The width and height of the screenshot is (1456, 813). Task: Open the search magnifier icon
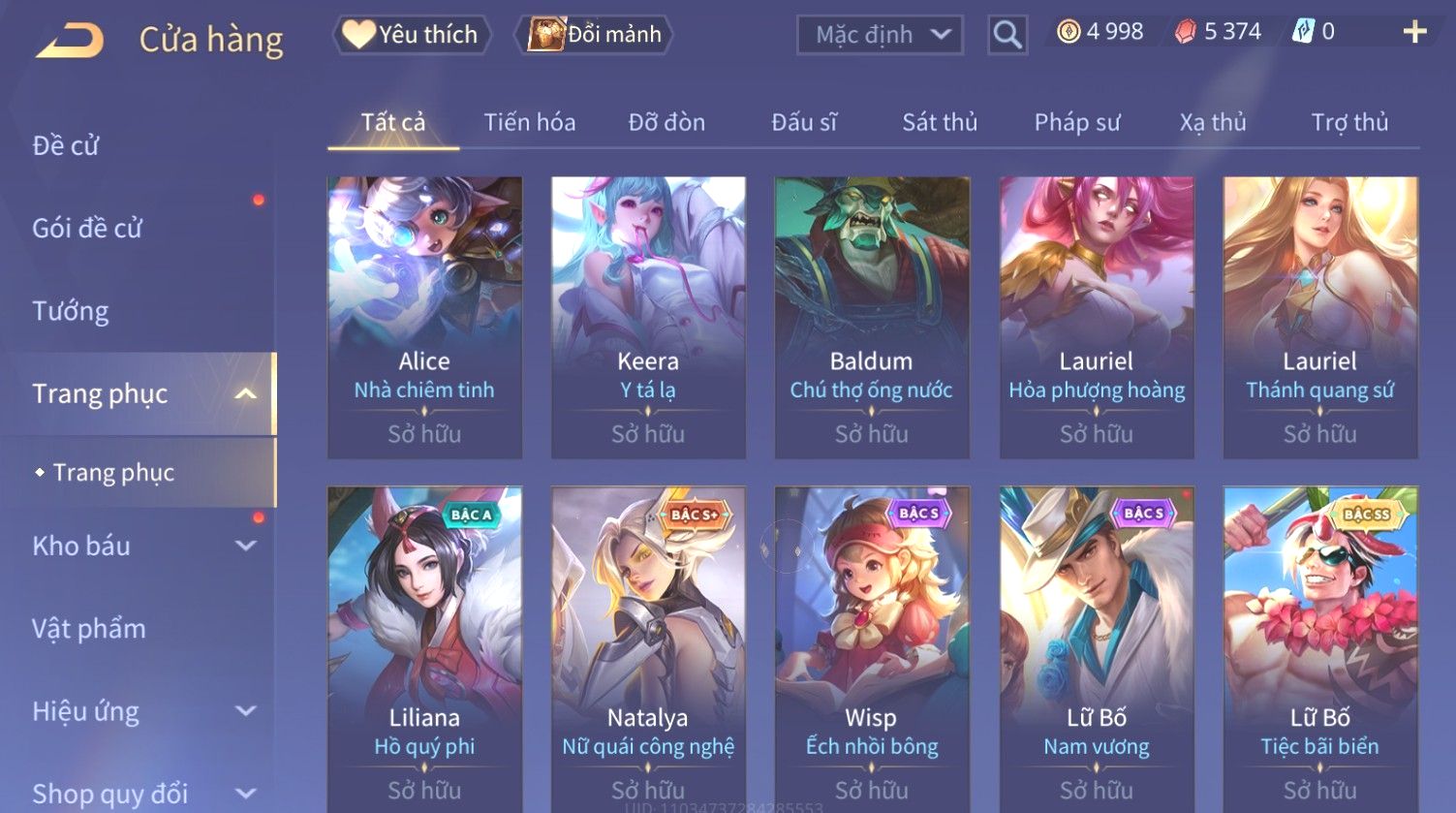(1007, 35)
